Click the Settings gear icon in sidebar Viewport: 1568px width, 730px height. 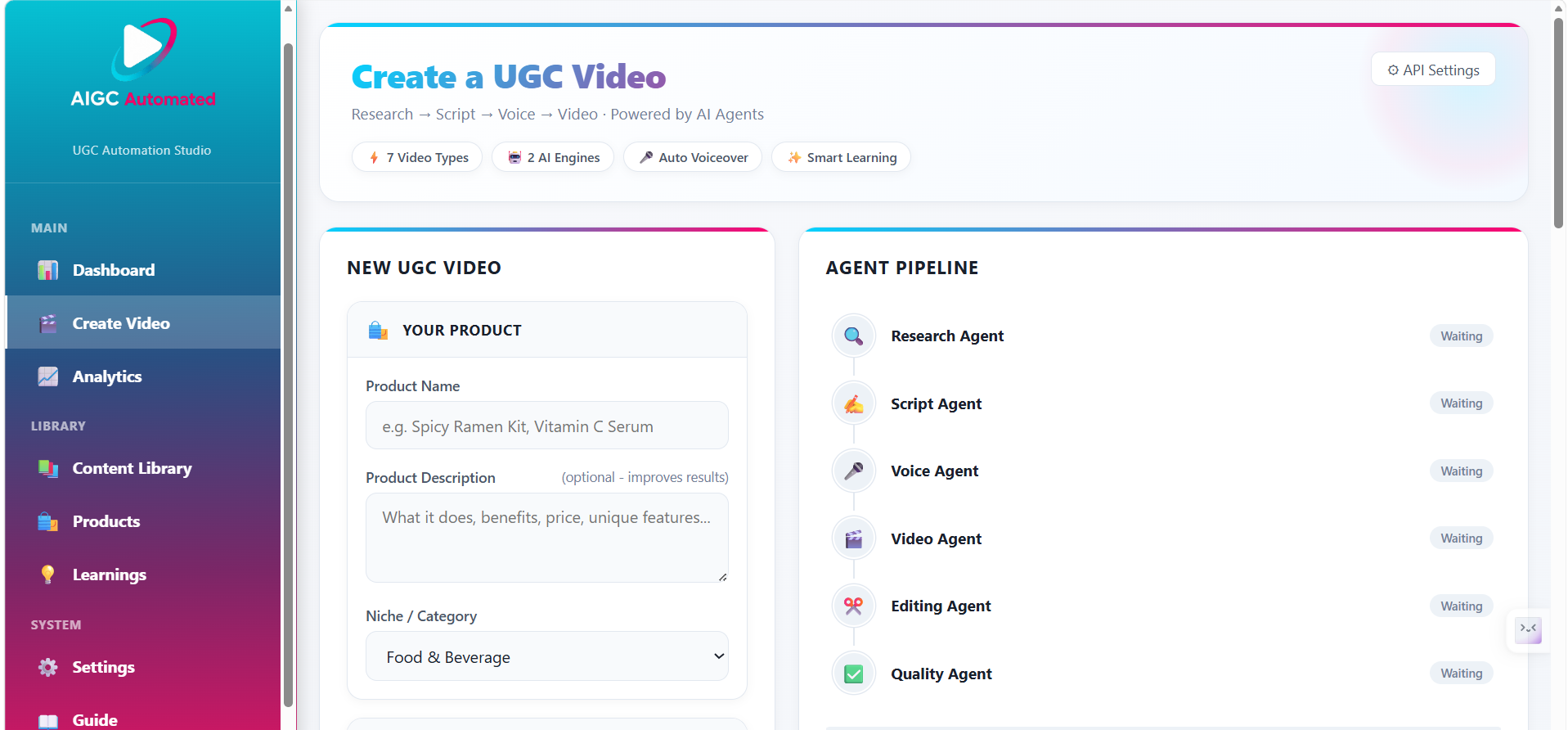tap(48, 667)
